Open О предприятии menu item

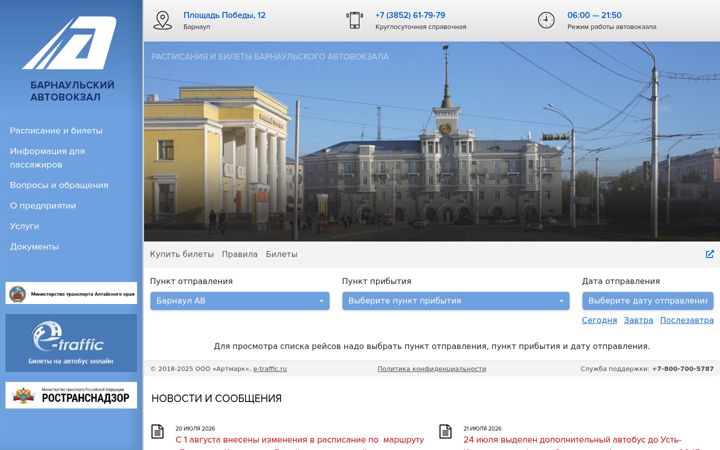click(x=43, y=206)
